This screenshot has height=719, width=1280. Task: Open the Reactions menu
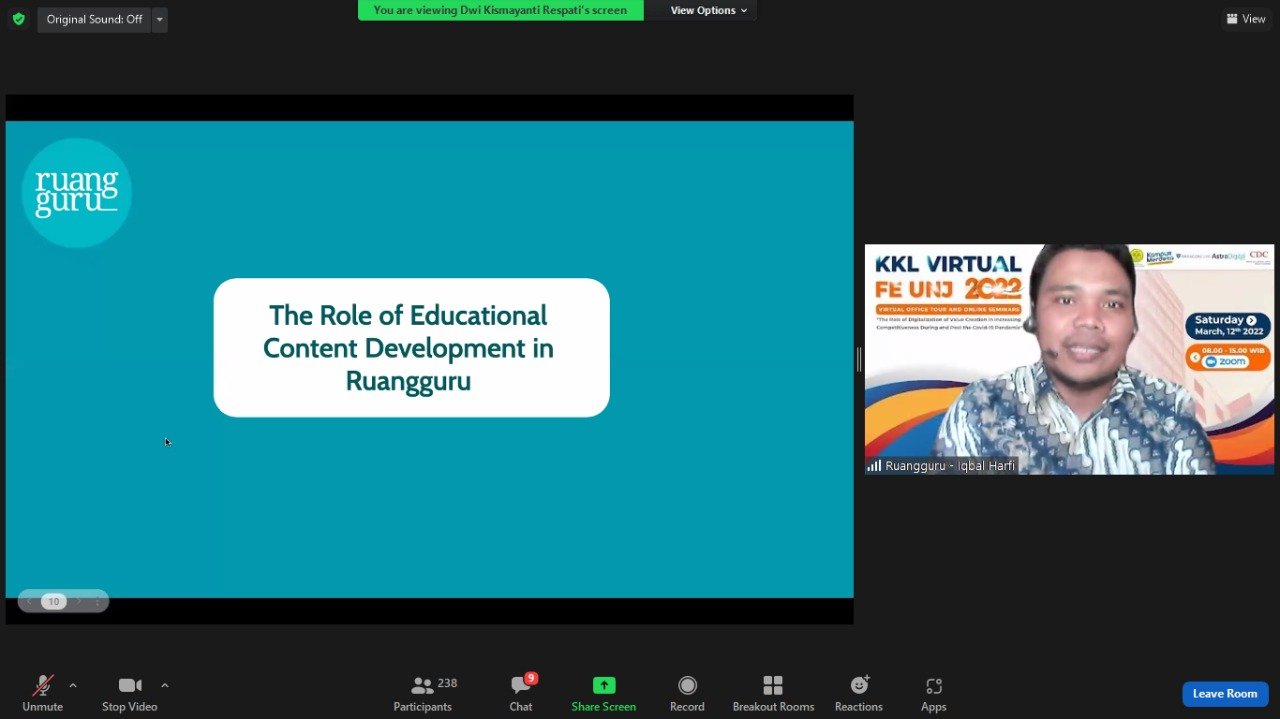point(859,693)
